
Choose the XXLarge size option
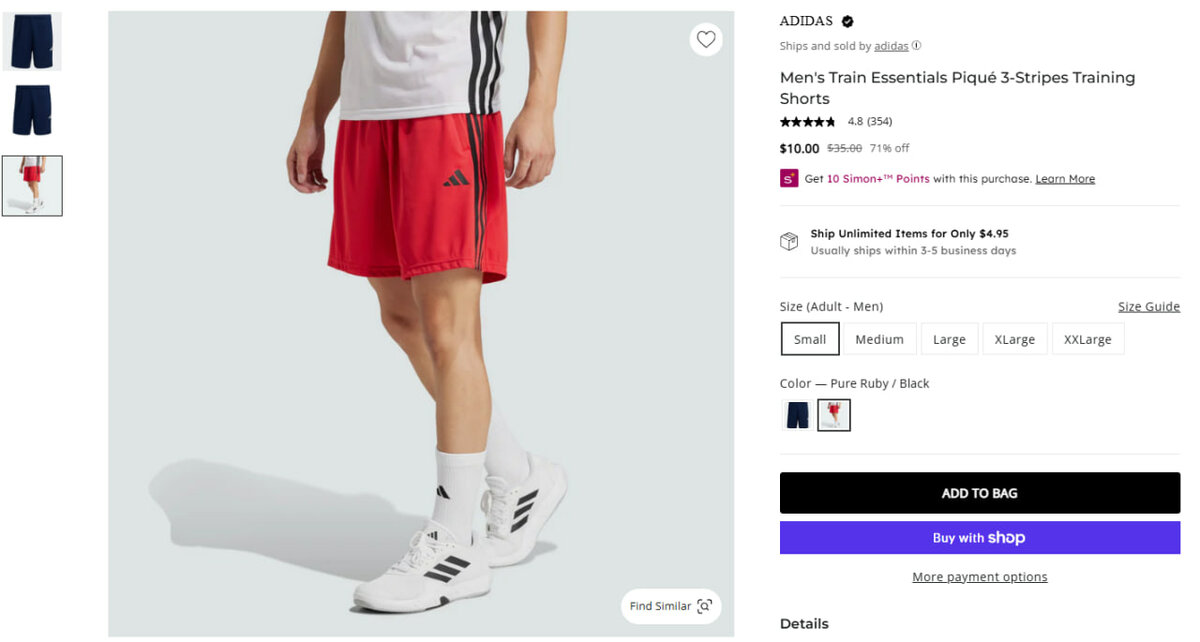point(1087,339)
